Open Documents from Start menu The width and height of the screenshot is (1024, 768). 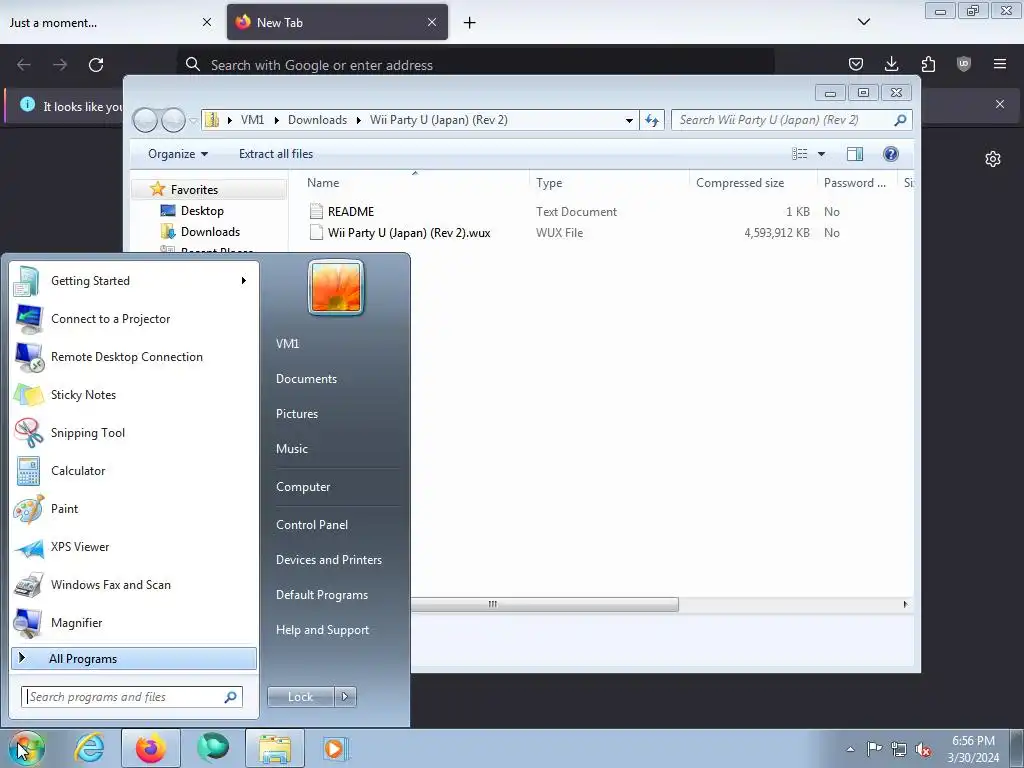click(306, 379)
